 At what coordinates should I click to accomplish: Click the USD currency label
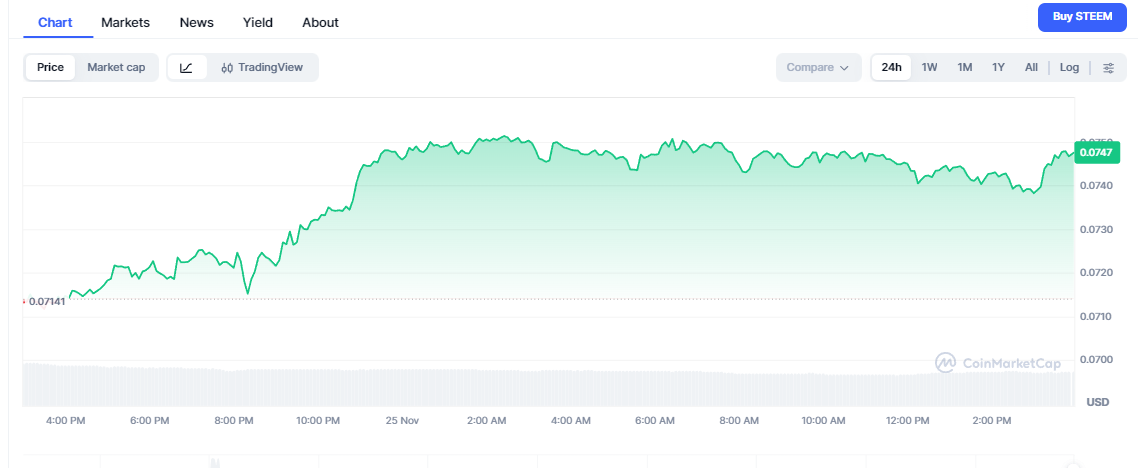pyautogui.click(x=1097, y=401)
